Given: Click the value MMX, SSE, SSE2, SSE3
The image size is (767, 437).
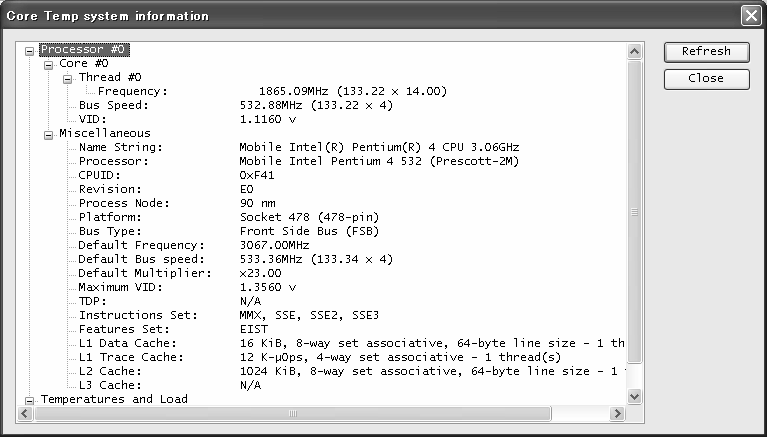Looking at the screenshot, I should [310, 315].
